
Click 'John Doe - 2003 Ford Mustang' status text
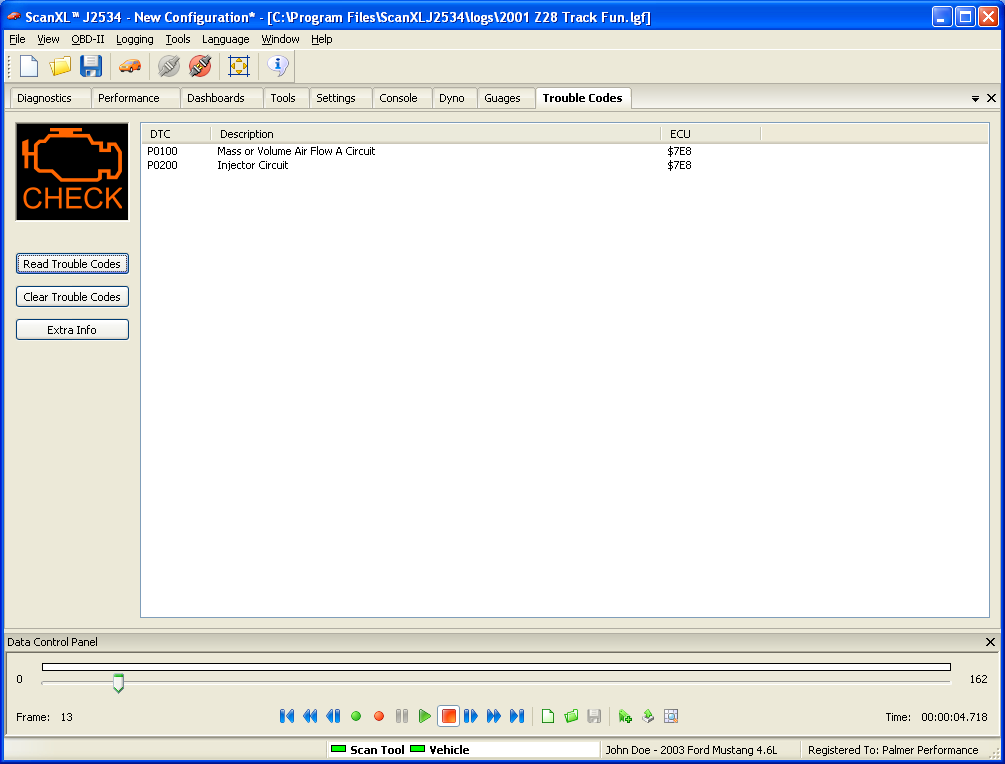pyautogui.click(x=692, y=750)
